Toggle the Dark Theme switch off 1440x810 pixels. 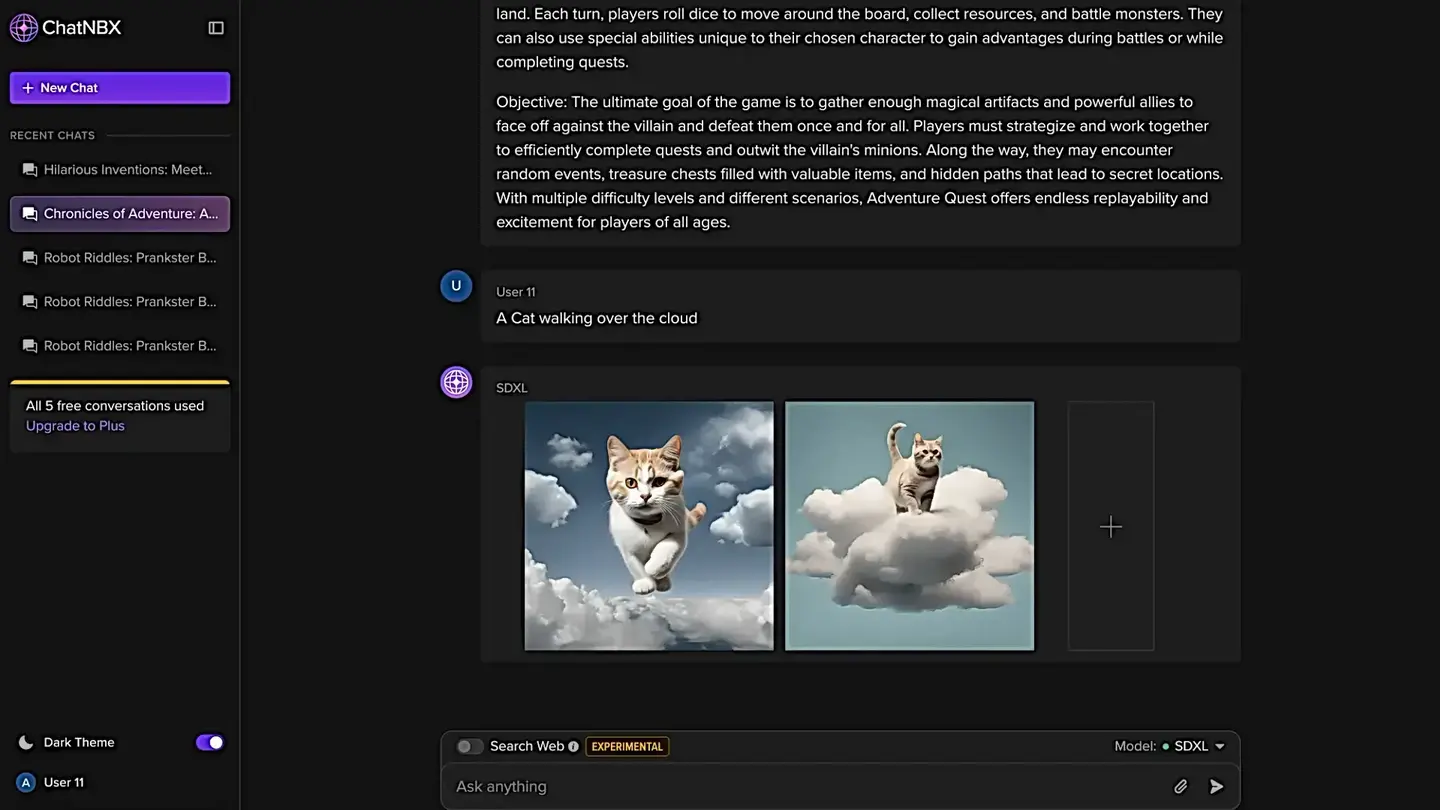tap(209, 742)
